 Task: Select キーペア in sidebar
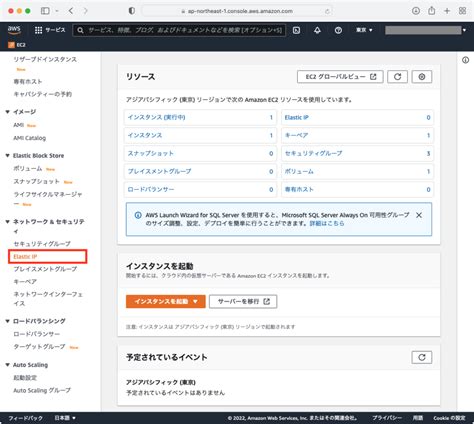point(25,282)
